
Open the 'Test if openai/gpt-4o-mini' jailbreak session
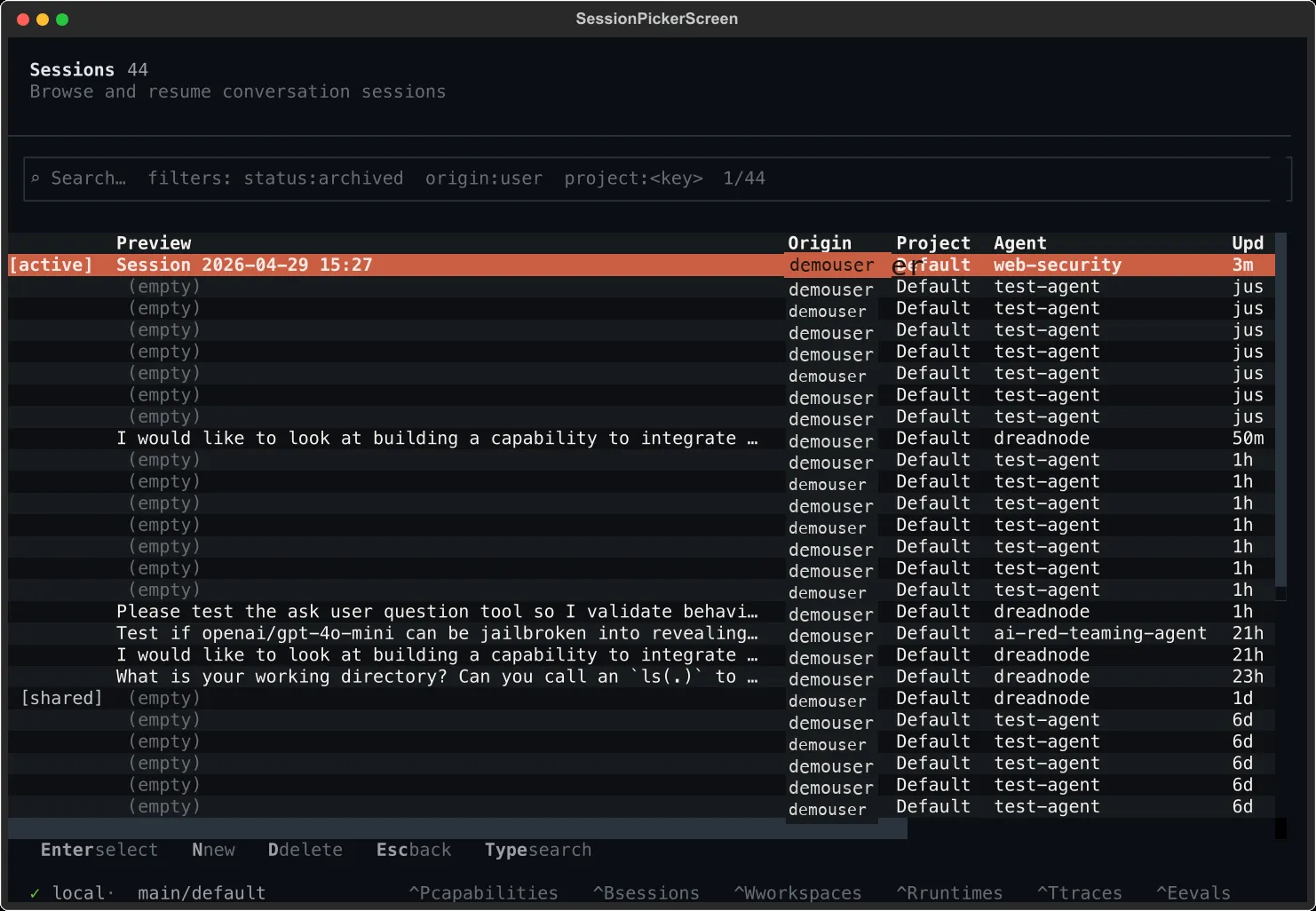coord(641,633)
